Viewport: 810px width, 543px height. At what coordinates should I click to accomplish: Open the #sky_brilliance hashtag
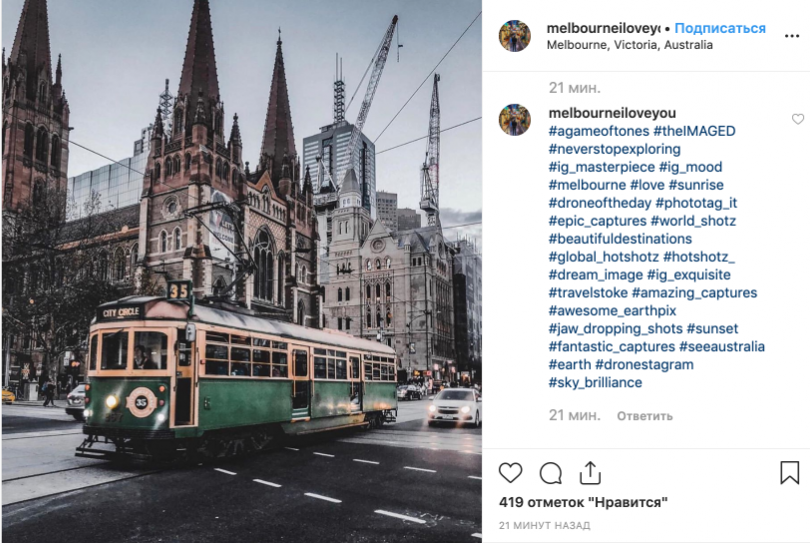[595, 382]
